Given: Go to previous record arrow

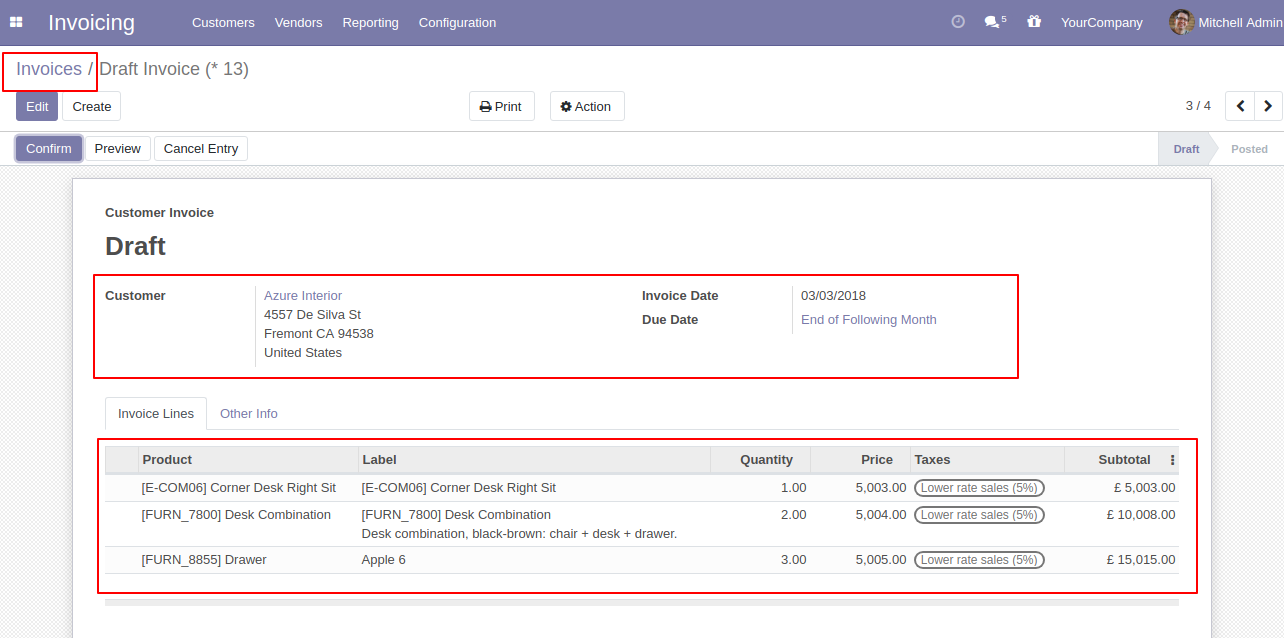Looking at the screenshot, I should click(x=1240, y=106).
